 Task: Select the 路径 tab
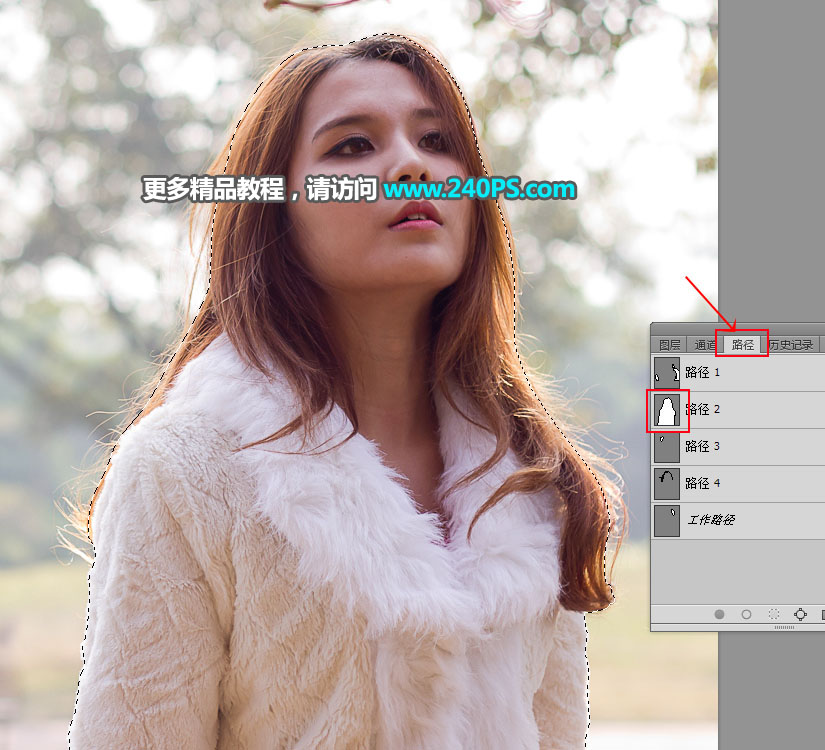(x=742, y=344)
